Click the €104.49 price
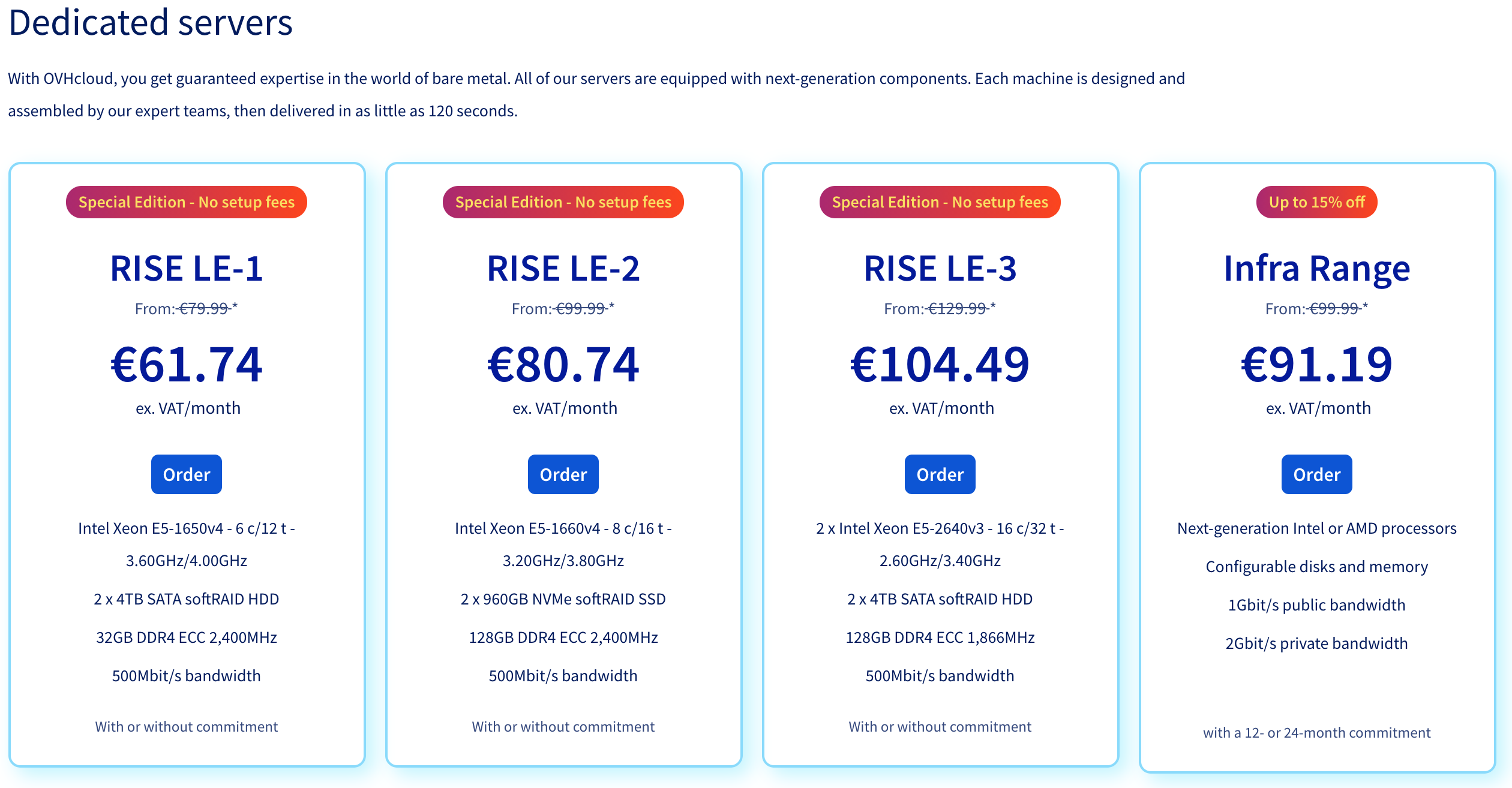The width and height of the screenshot is (1512, 788). pyautogui.click(x=940, y=364)
